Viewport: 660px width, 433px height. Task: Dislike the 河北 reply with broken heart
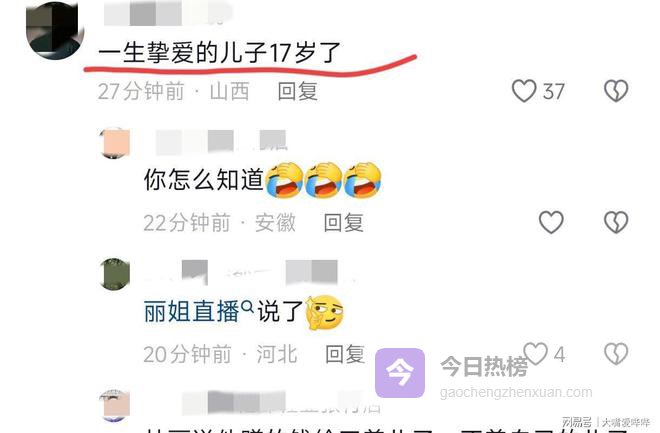coord(616,353)
